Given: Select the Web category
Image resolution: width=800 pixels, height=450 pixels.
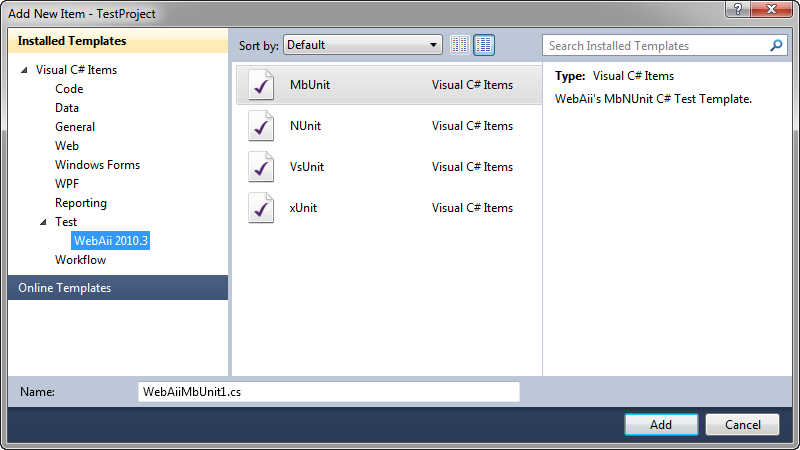Looking at the screenshot, I should (67, 146).
